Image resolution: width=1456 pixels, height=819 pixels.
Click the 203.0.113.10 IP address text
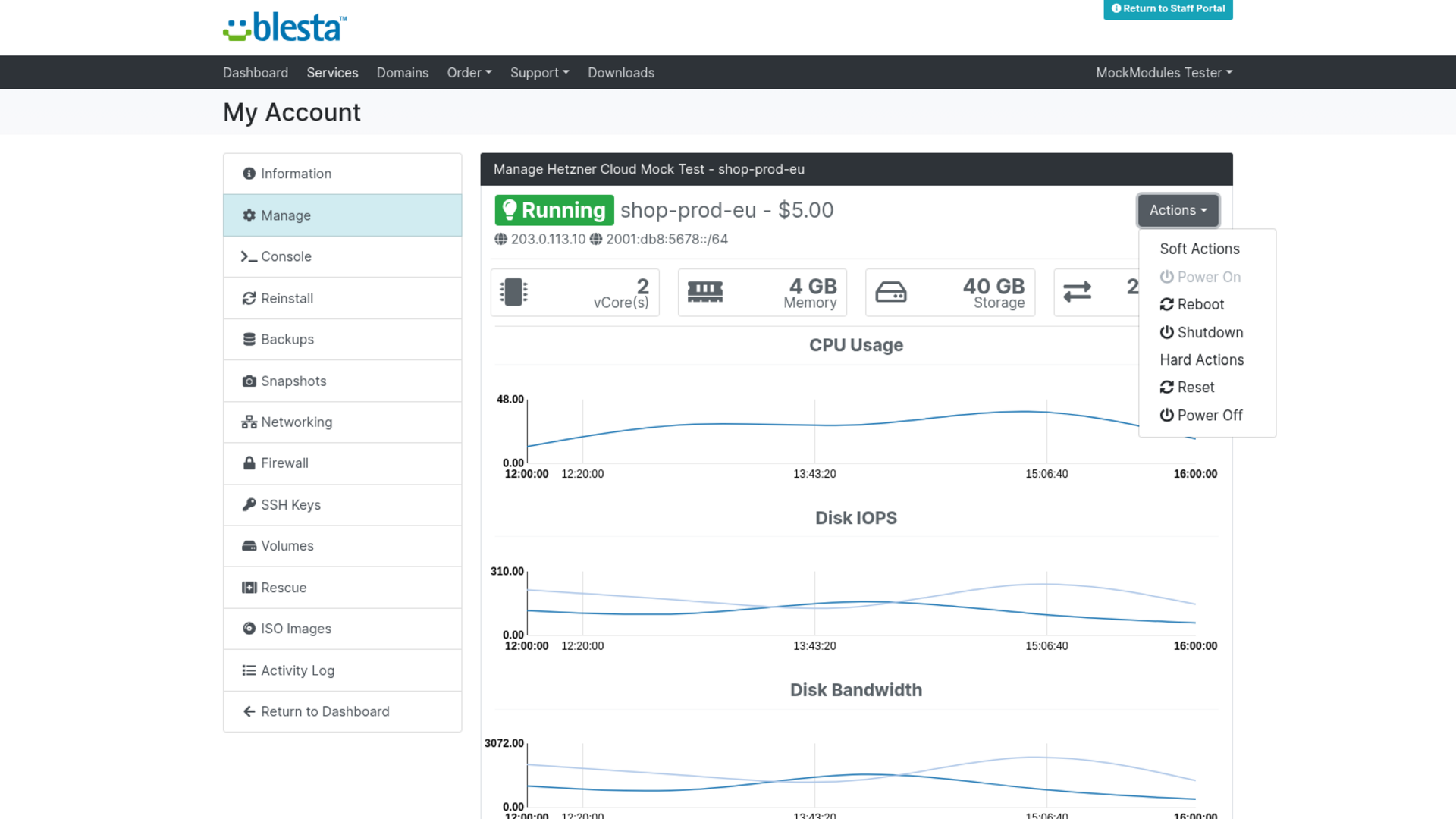pyautogui.click(x=548, y=239)
